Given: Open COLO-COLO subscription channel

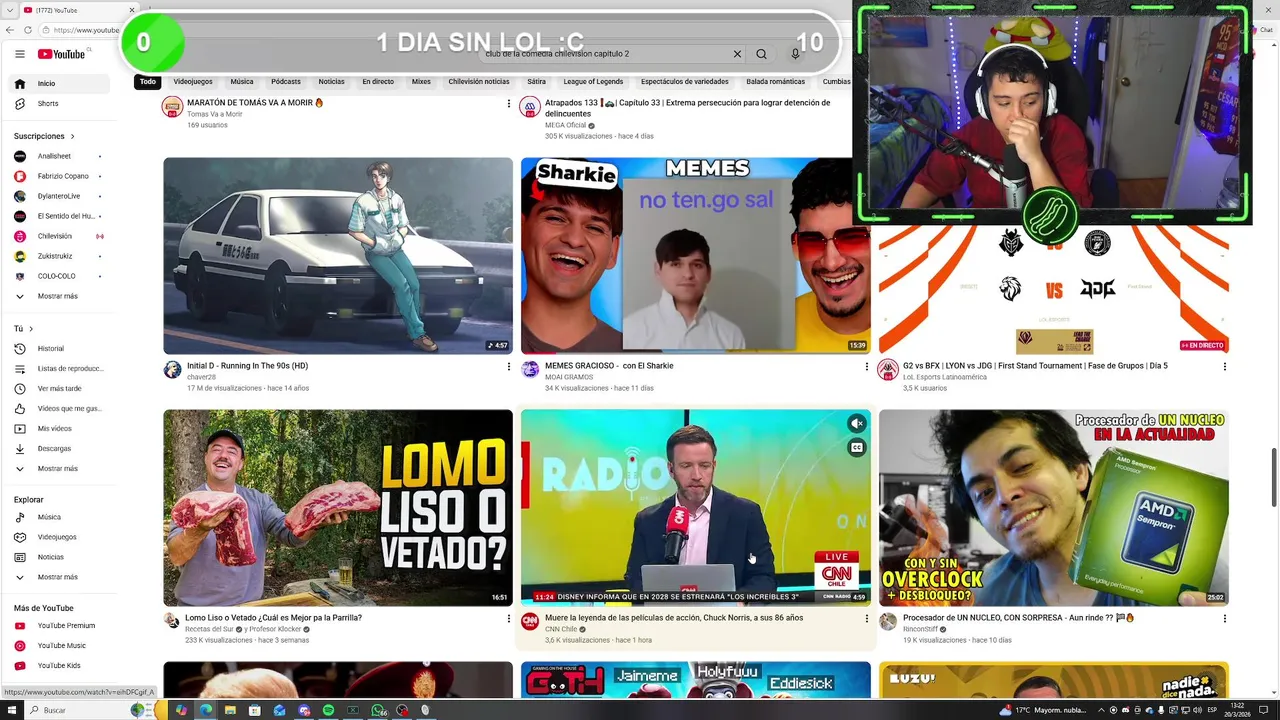Looking at the screenshot, I should click(x=58, y=277).
